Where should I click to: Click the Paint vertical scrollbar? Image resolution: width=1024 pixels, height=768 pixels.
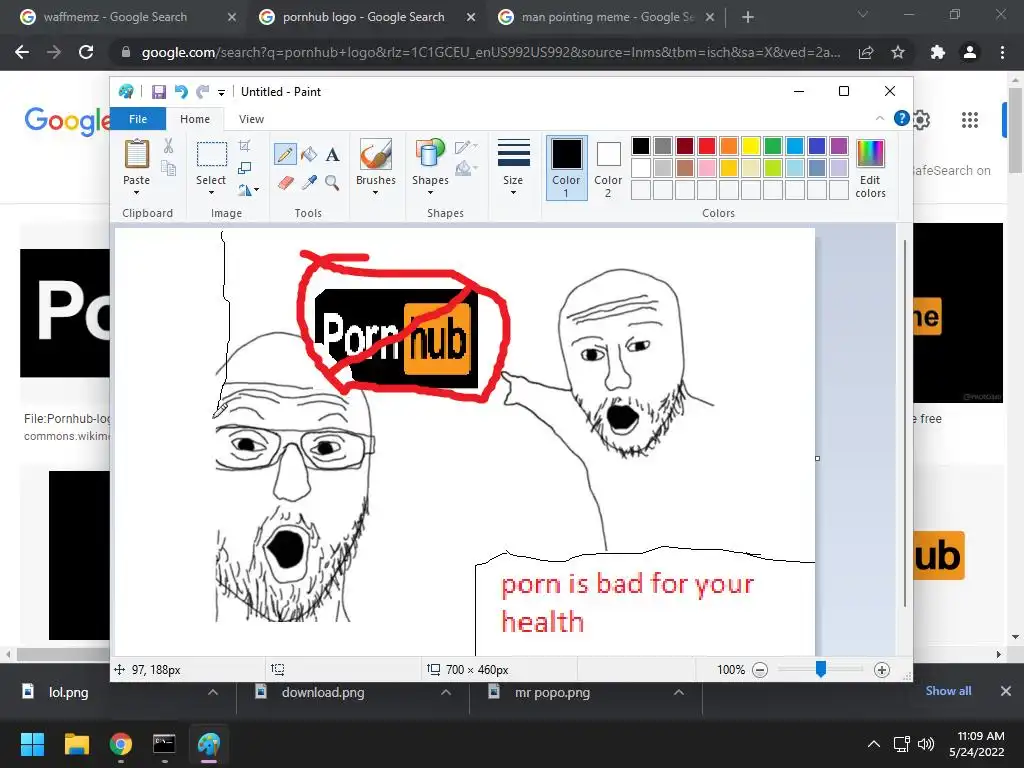pos(904,424)
